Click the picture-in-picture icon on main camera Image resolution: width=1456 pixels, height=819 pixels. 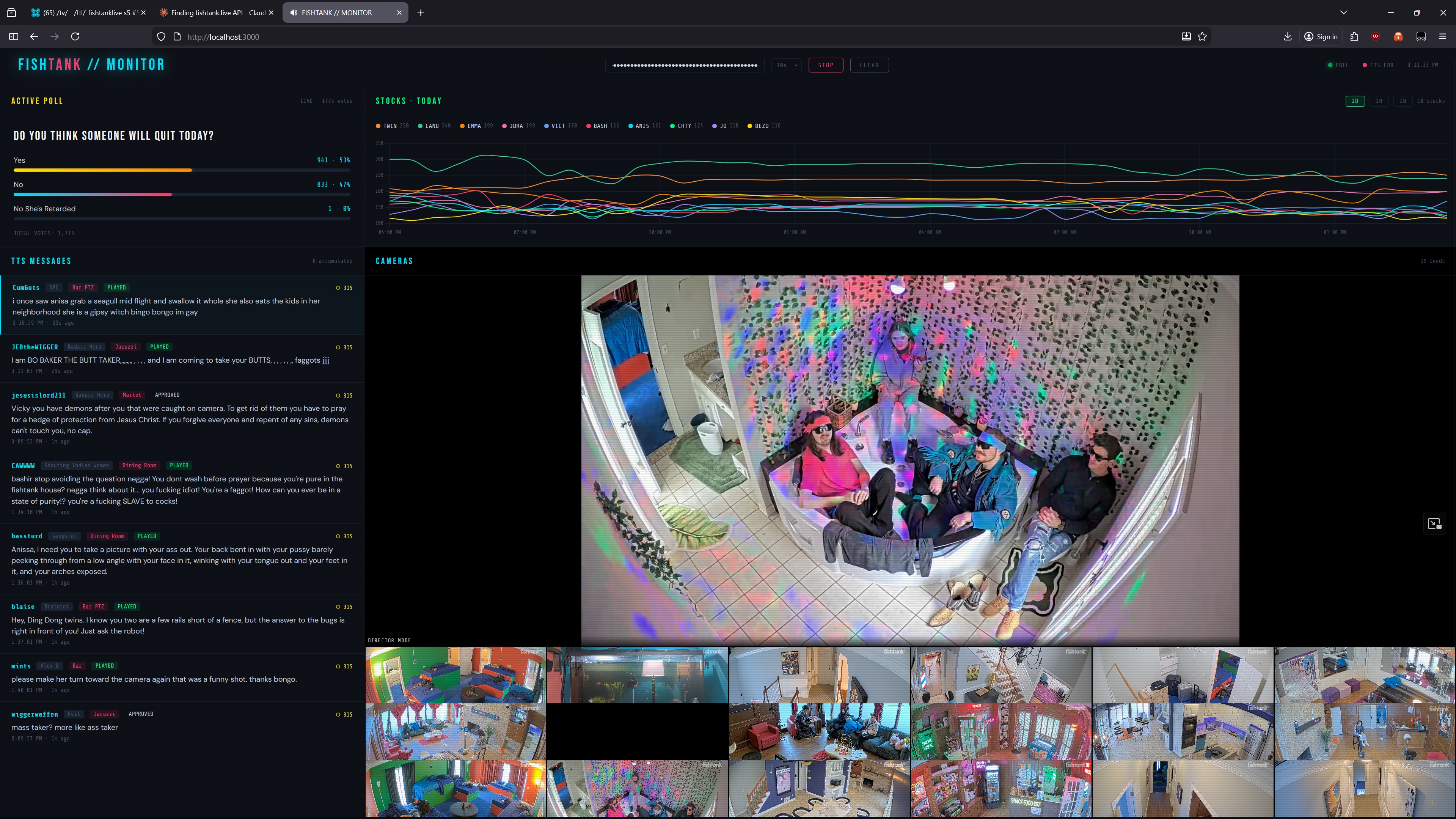[1434, 523]
